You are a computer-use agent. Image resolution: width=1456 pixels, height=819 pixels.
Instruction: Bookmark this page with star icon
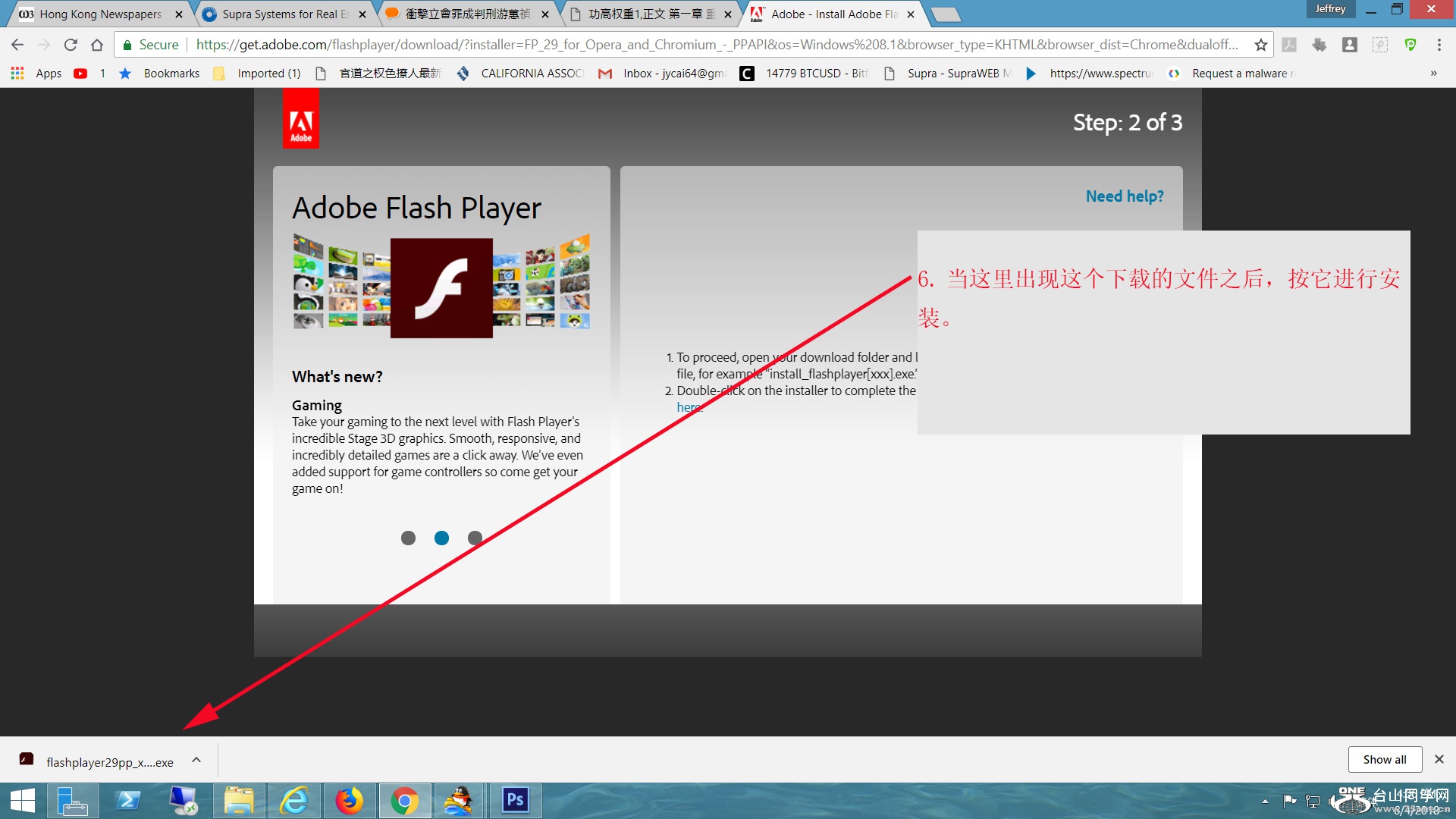click(x=1260, y=45)
